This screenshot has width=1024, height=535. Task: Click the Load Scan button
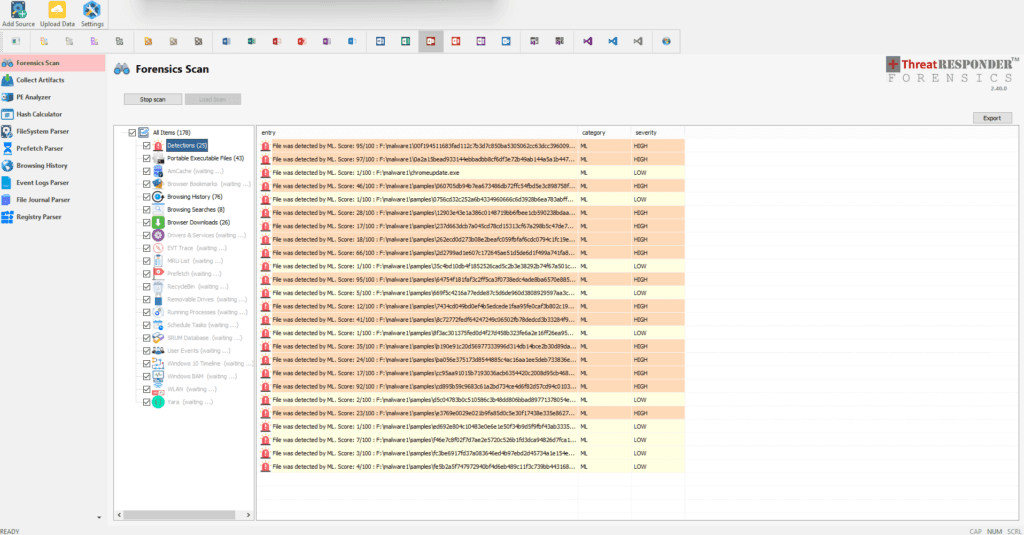[x=213, y=99]
